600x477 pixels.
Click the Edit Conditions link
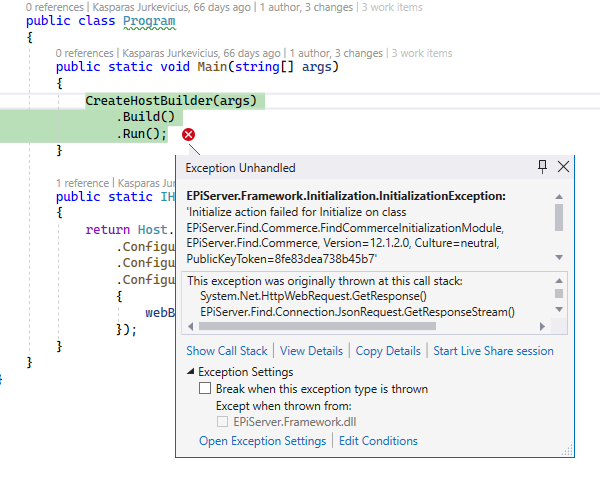click(378, 441)
